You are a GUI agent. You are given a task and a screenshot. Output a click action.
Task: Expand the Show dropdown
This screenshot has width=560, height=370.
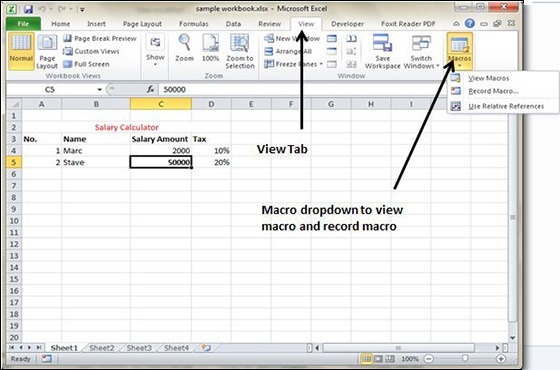tap(155, 51)
